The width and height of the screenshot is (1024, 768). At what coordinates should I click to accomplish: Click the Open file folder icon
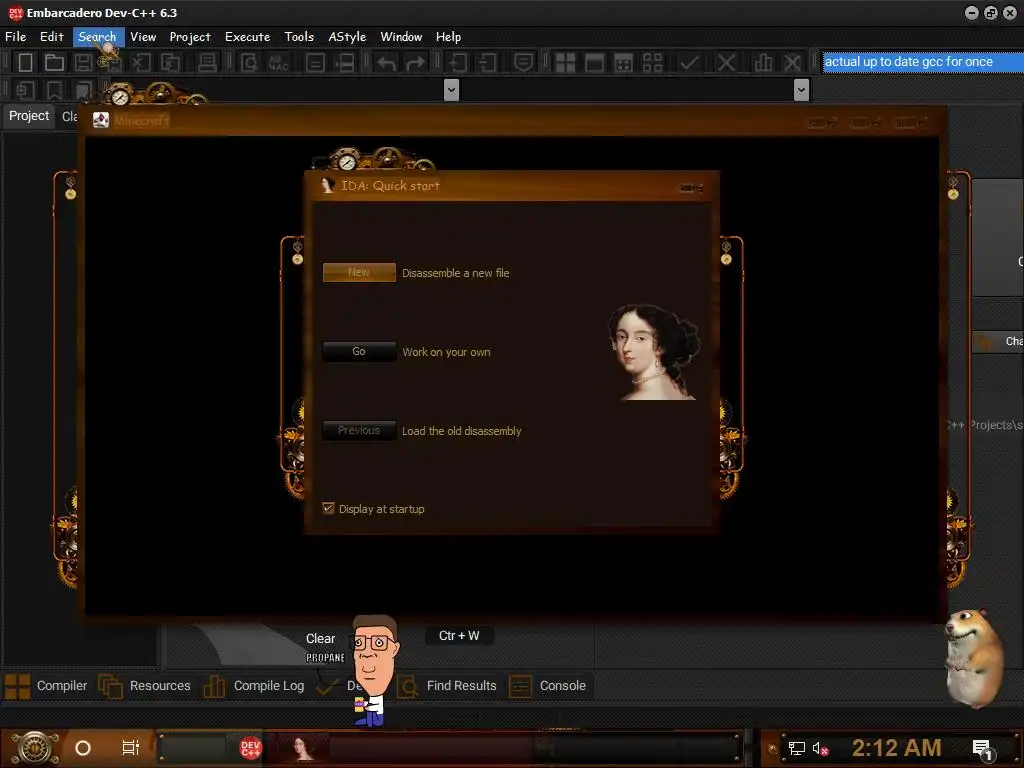(54, 63)
